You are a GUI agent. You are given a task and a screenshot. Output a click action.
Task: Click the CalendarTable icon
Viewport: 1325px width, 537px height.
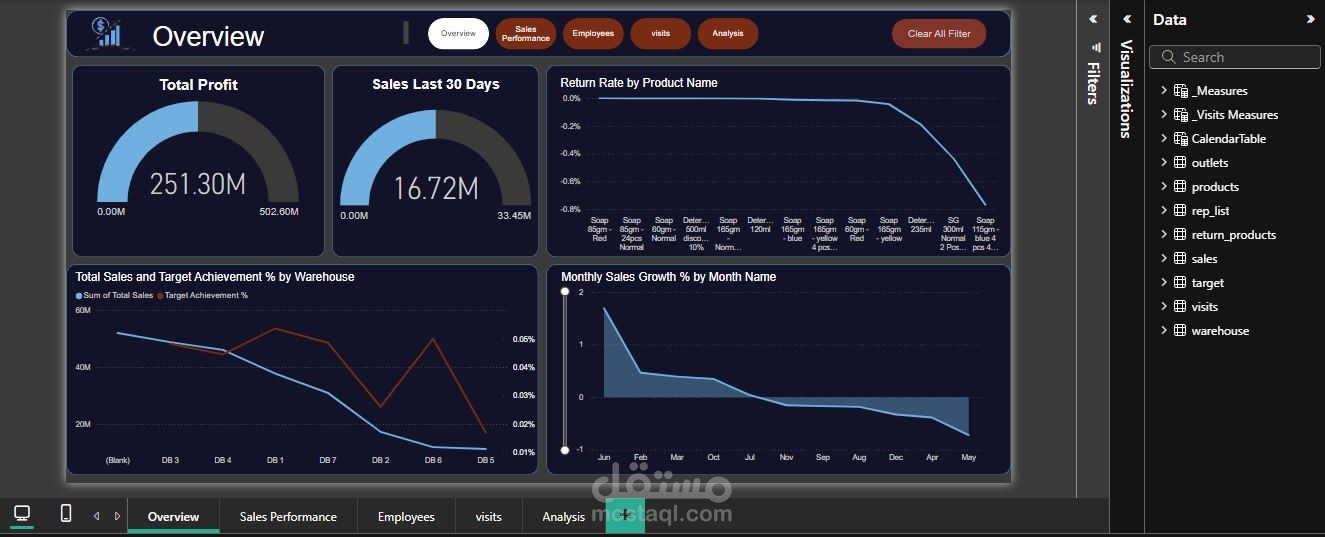click(x=1180, y=139)
